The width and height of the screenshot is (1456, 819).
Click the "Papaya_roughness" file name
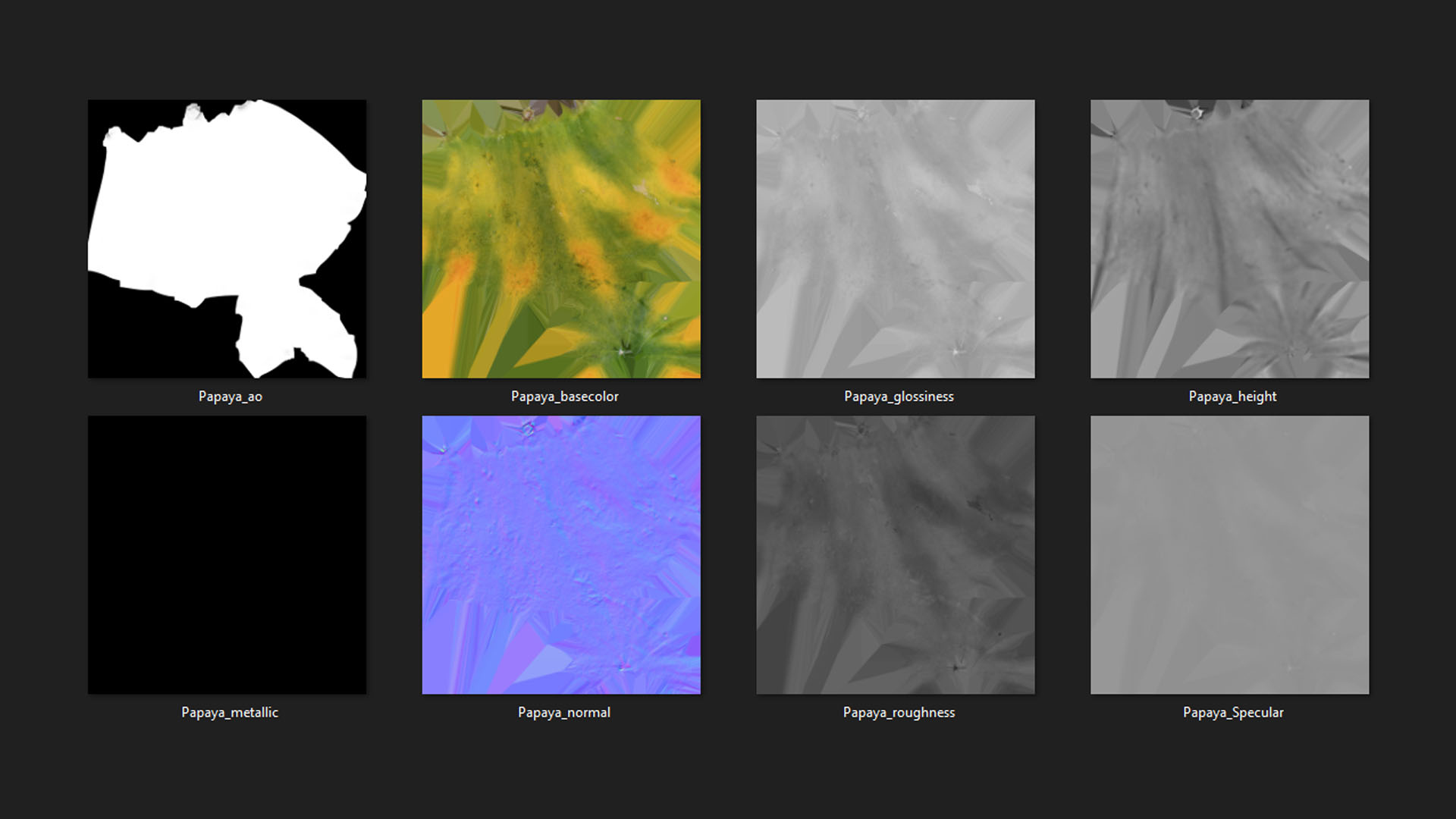(x=899, y=713)
